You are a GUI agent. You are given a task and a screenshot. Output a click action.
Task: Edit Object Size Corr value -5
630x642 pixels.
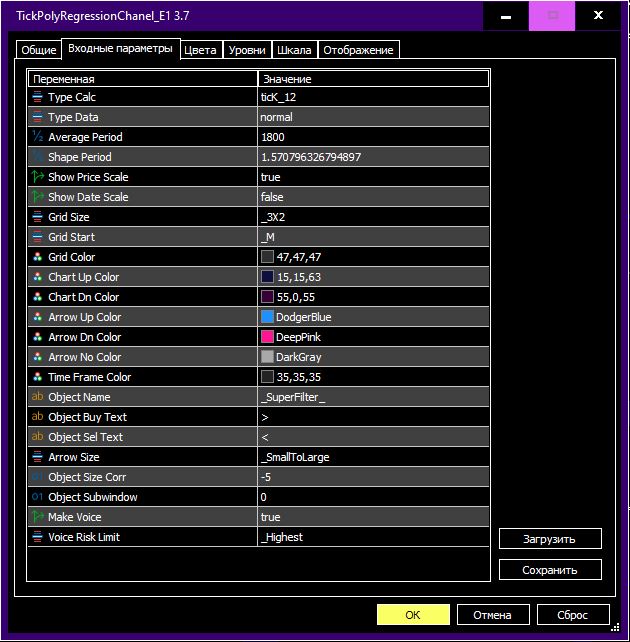373,477
